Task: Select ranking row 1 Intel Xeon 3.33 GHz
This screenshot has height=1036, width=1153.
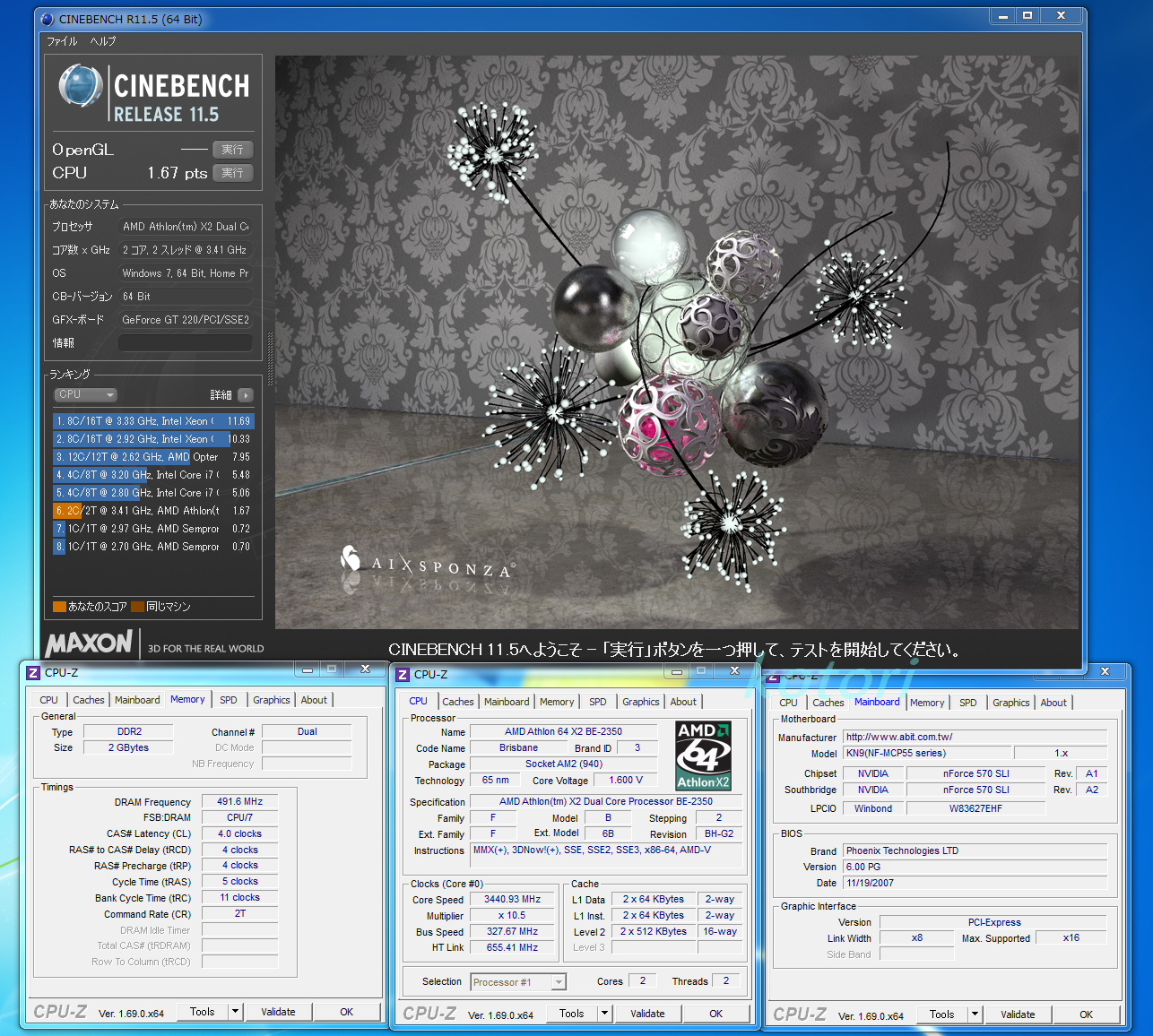Action: (153, 421)
